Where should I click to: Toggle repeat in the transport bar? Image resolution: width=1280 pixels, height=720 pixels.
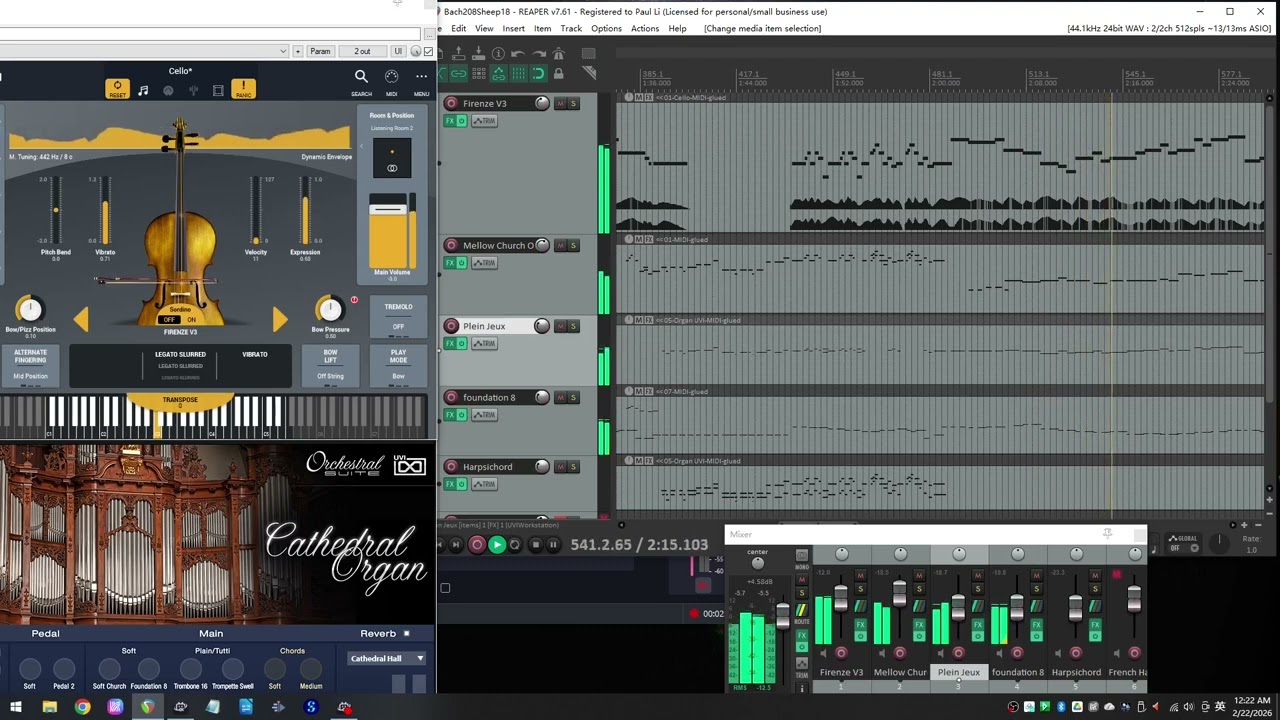coord(515,545)
